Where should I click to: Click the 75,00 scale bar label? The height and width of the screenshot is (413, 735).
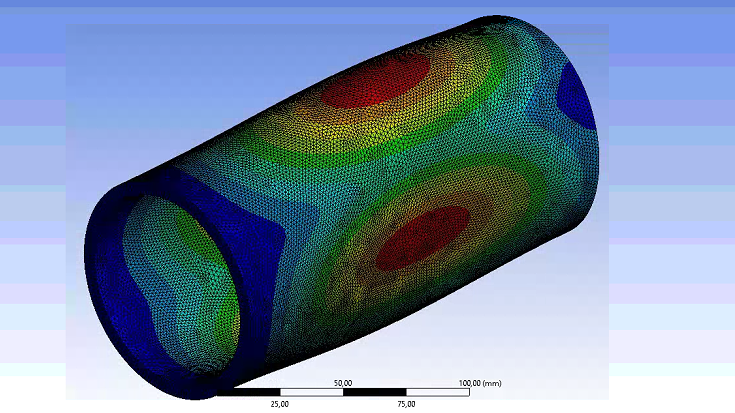406,404
